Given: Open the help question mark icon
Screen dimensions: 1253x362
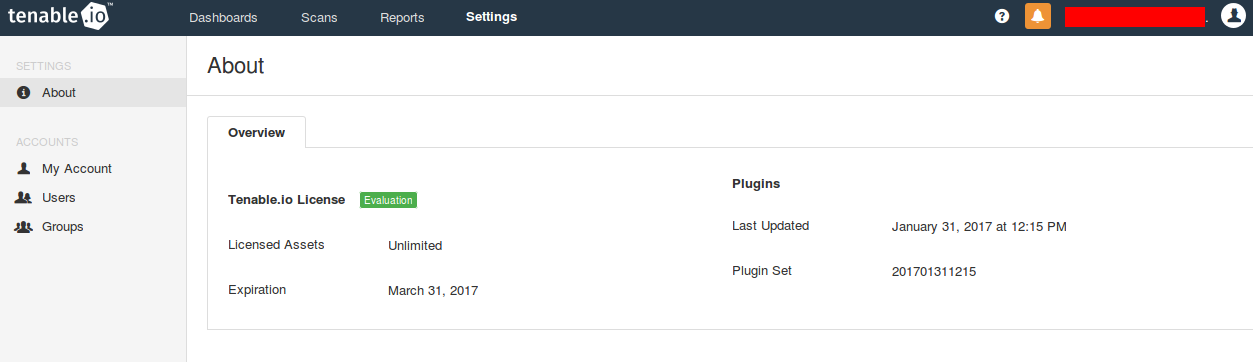Looking at the screenshot, I should point(1002,17).
